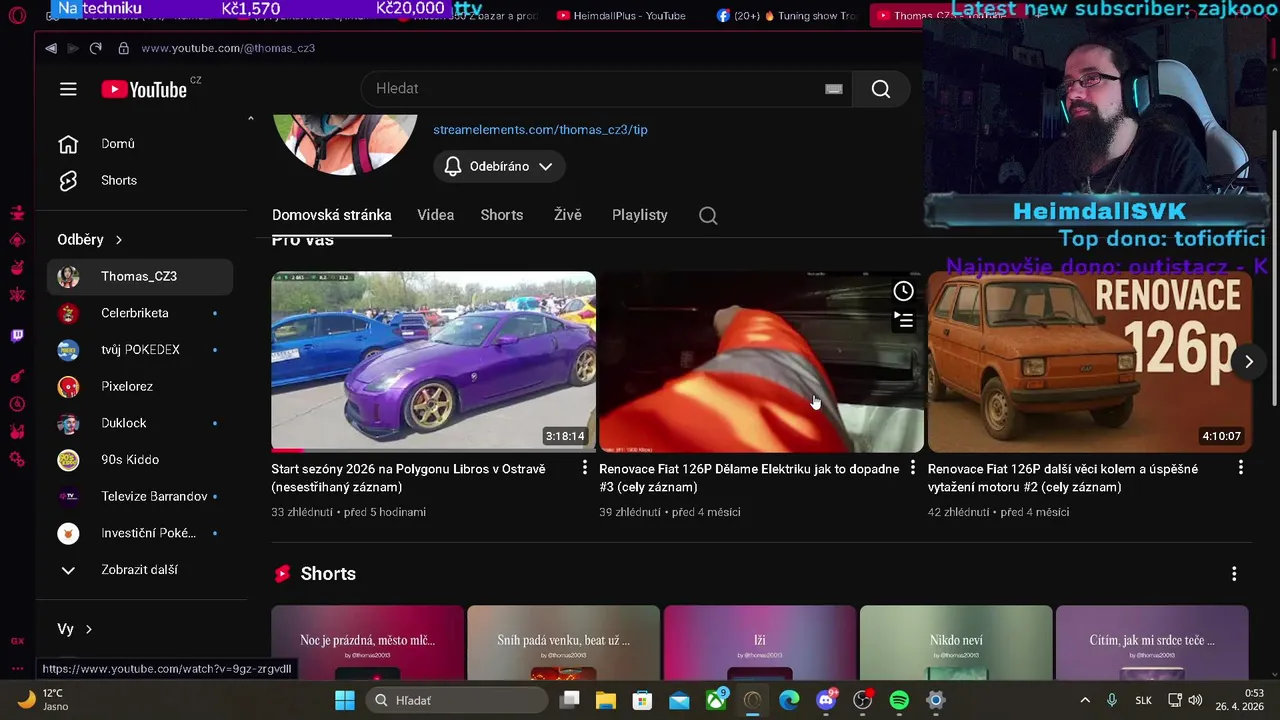The height and width of the screenshot is (720, 1280).
Task: Click the browser address bar URL
Action: pos(228,48)
